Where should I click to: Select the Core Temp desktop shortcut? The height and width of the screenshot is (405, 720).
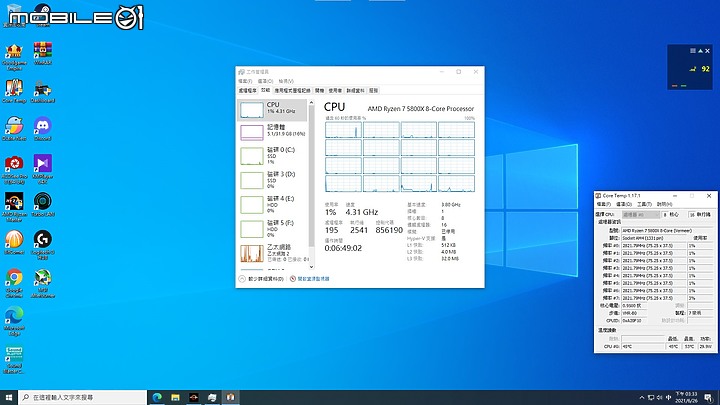[x=14, y=91]
